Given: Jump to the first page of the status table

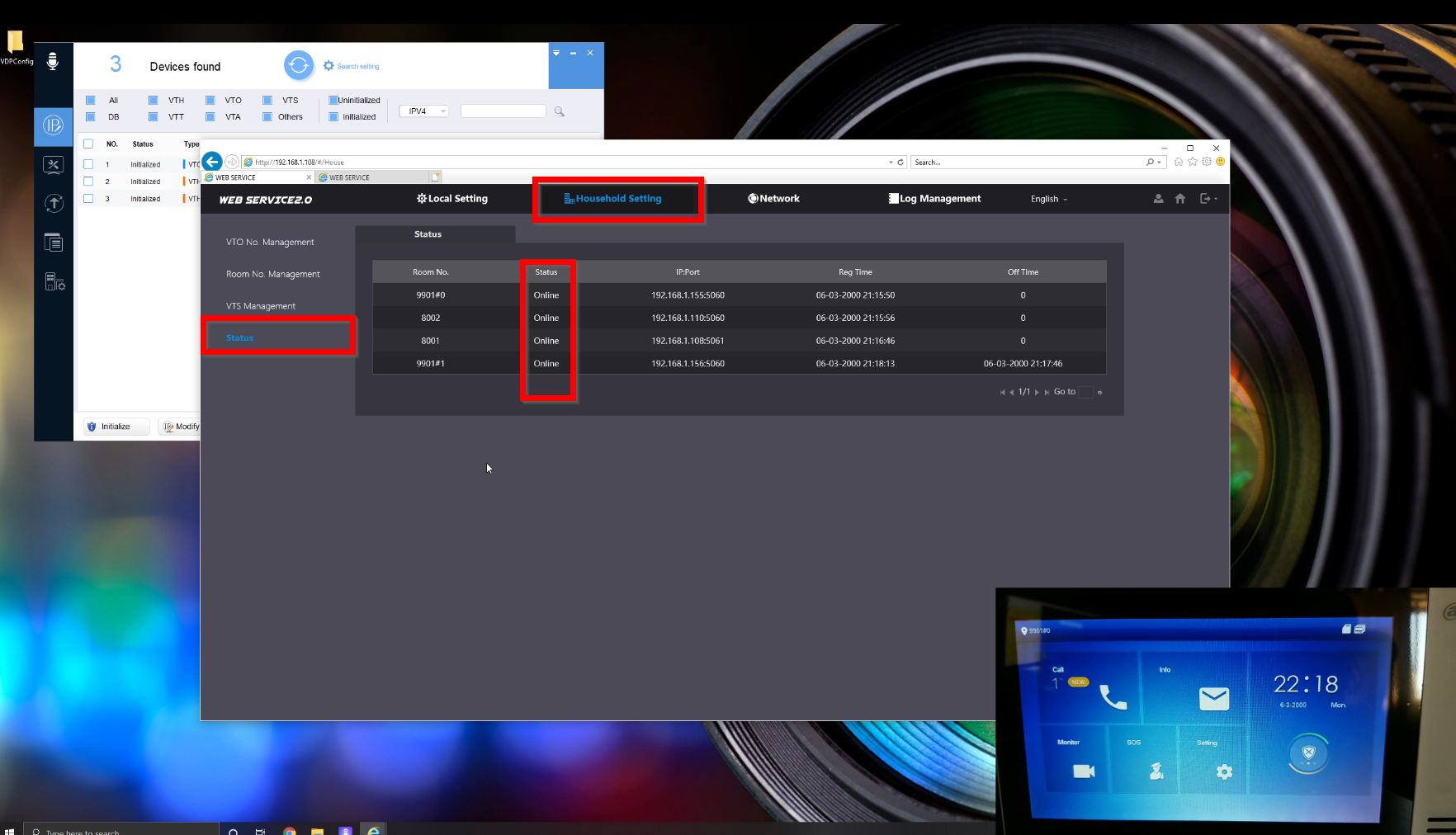Looking at the screenshot, I should [1002, 393].
